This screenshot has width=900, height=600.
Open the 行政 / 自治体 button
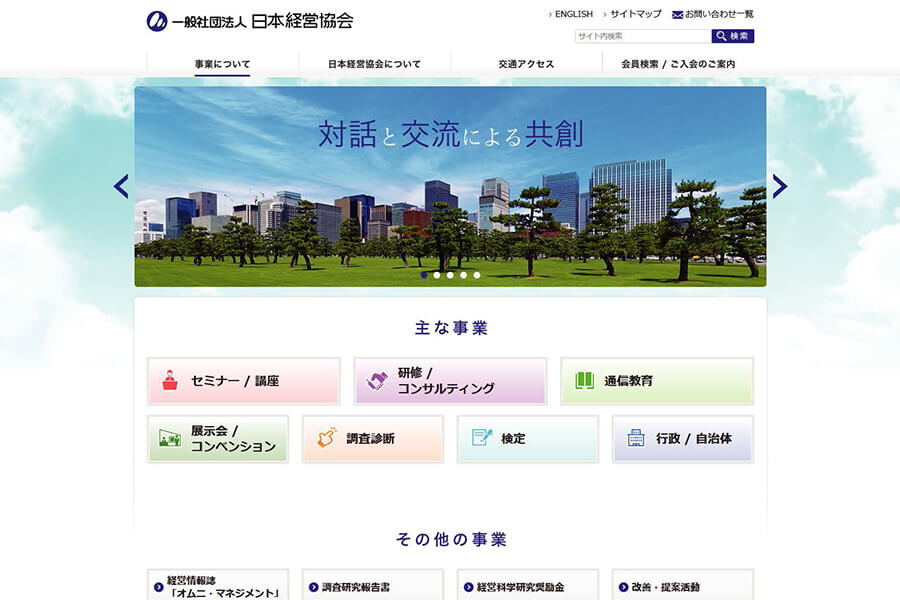click(683, 439)
